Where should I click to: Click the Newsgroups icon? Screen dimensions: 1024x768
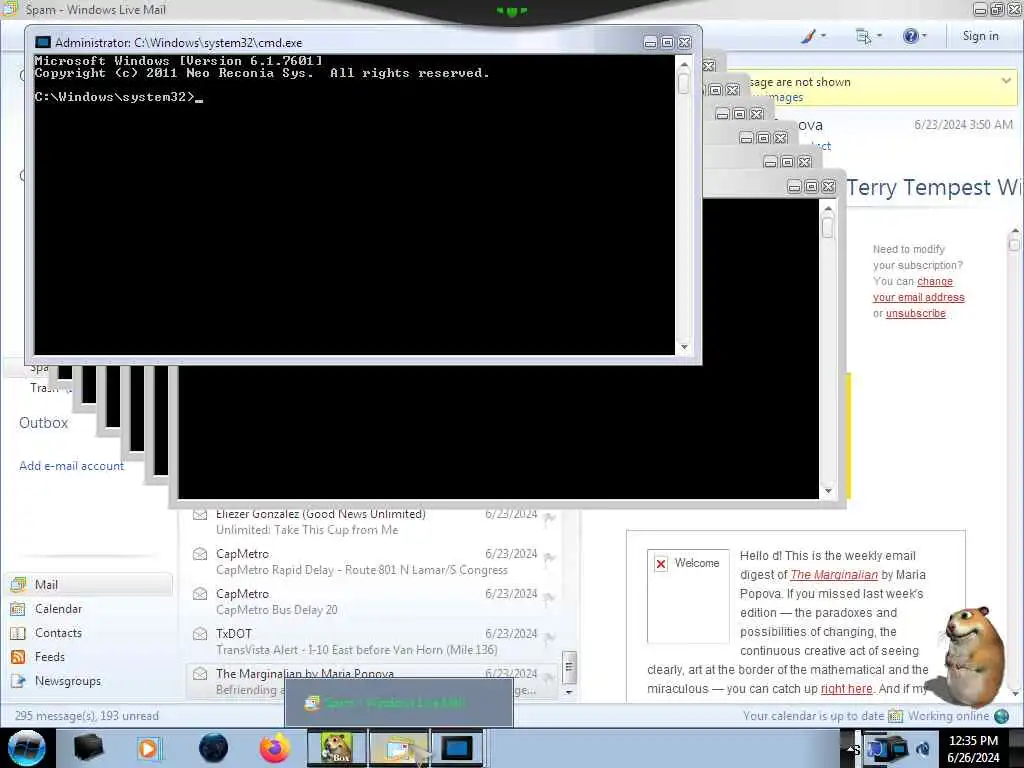[18, 681]
